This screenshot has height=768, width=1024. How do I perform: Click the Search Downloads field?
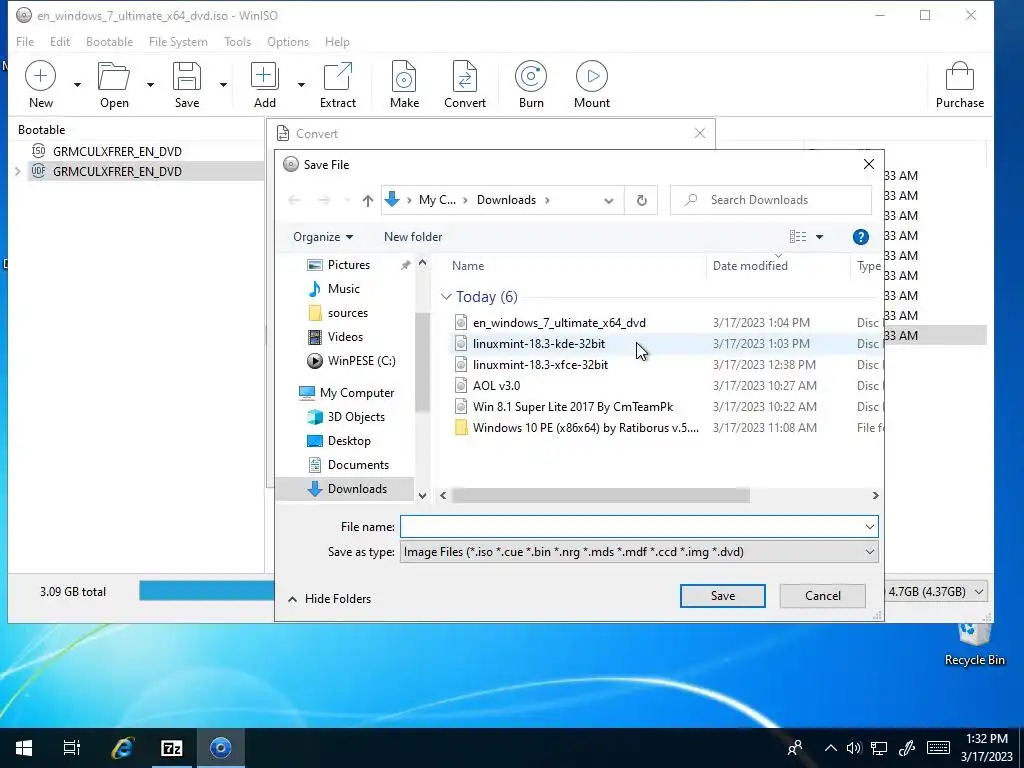(x=771, y=200)
